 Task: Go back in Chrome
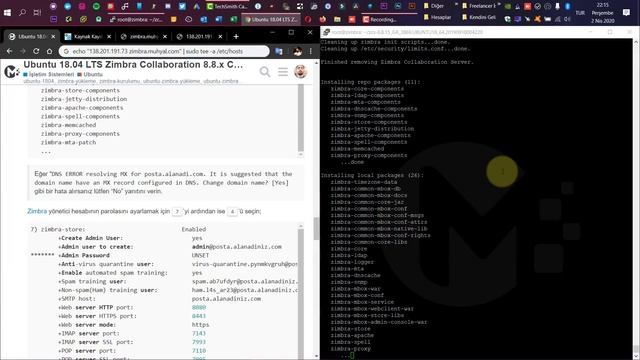[x=9, y=51]
